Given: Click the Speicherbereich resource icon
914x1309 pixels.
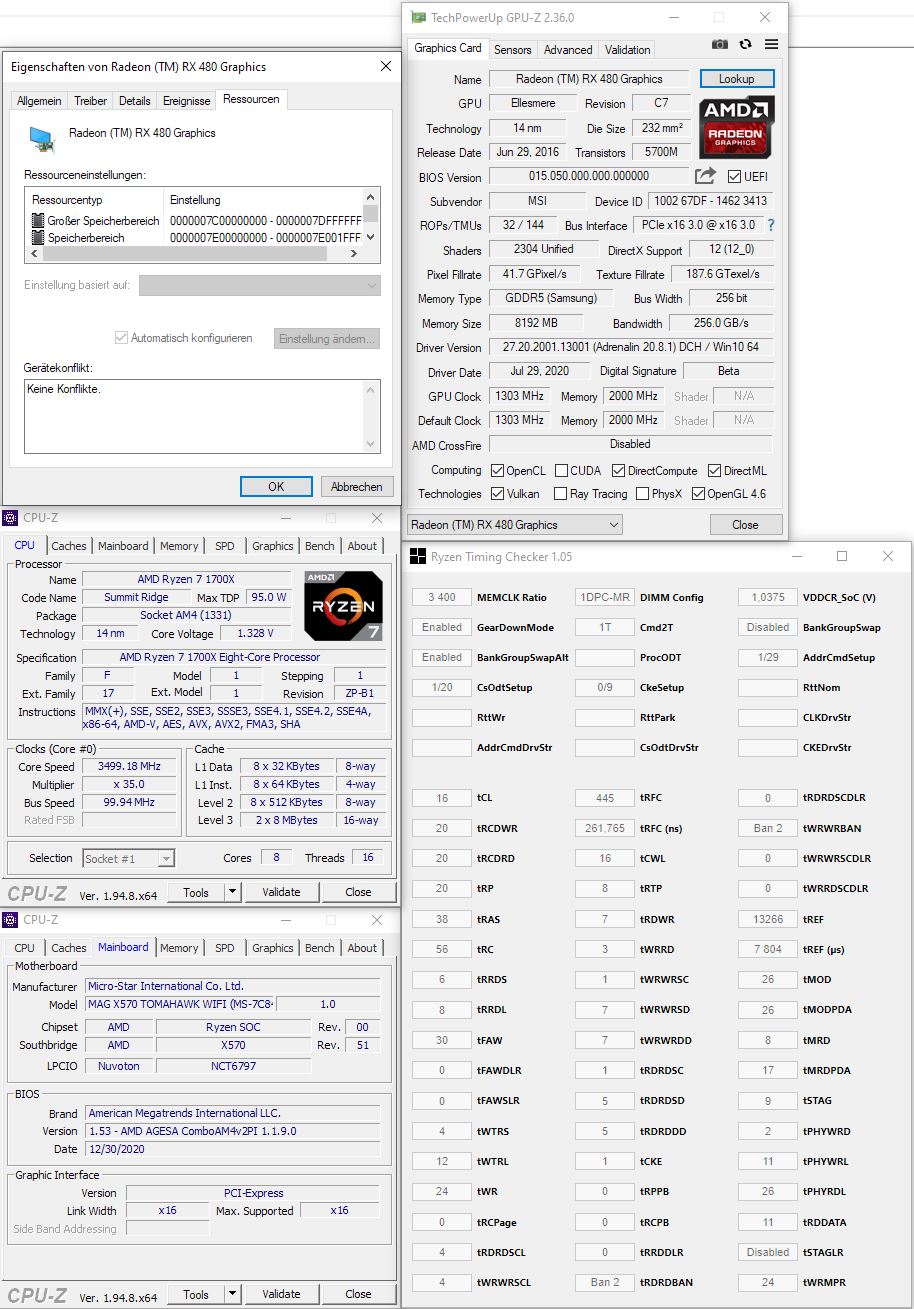Looking at the screenshot, I should pos(39,237).
